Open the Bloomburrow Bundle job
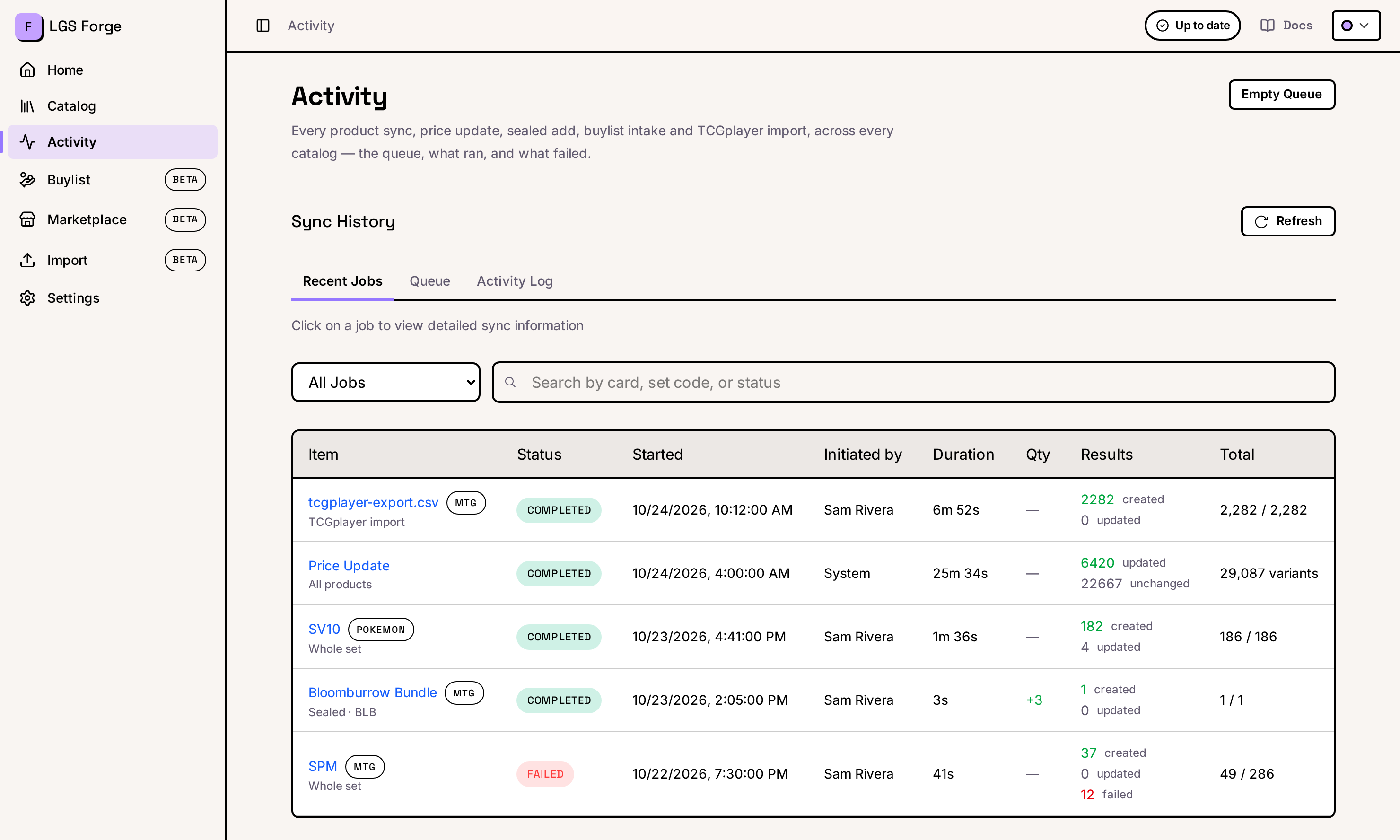Image resolution: width=1400 pixels, height=840 pixels. coord(372,693)
